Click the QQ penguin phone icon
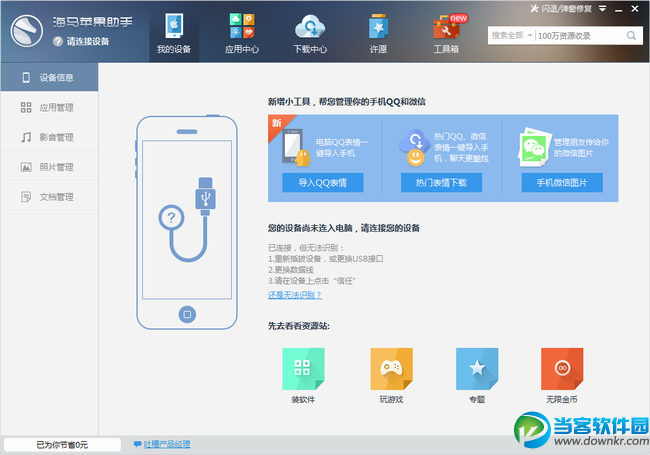 (x=296, y=148)
